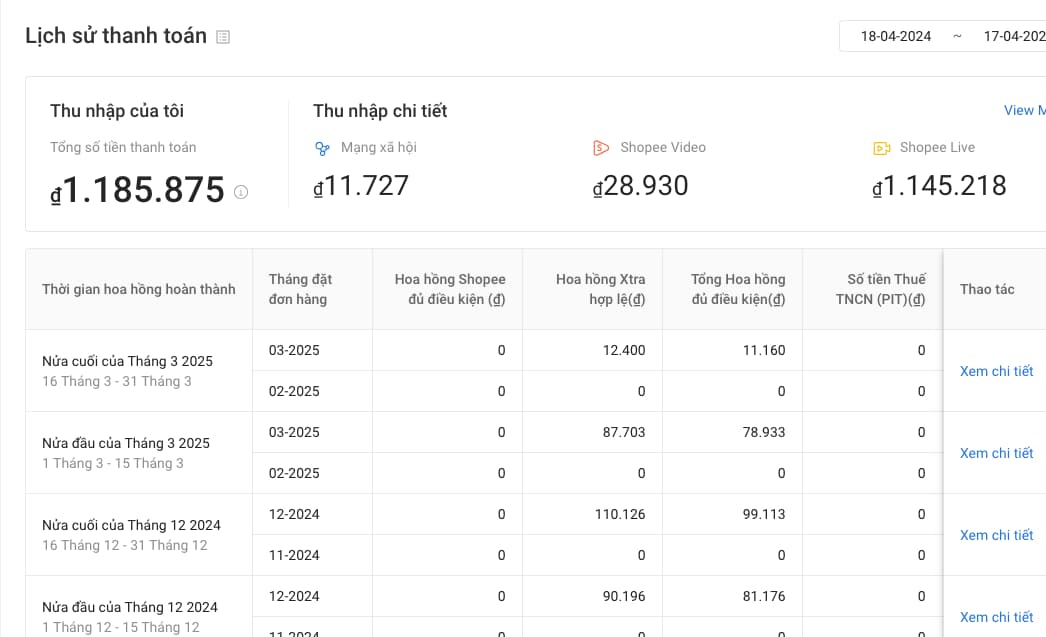Viewport: 1046px width, 637px height.
Task: Click the Shopee Video play icon
Action: (x=601, y=148)
